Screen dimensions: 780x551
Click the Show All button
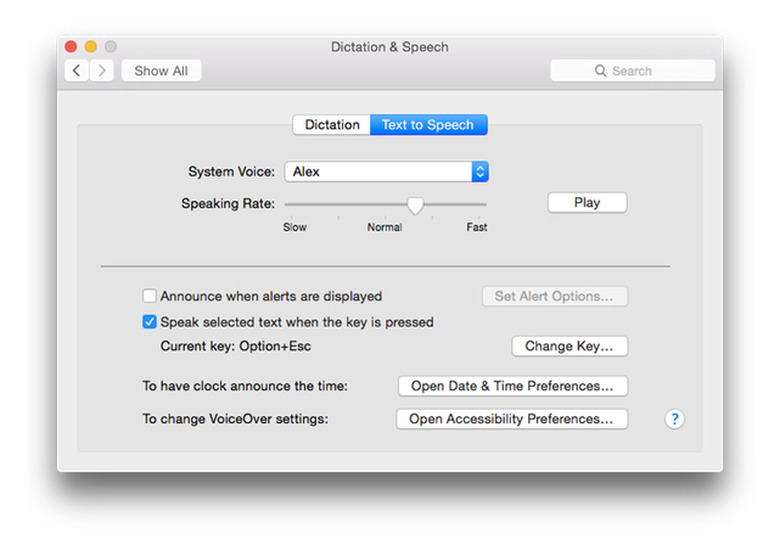(161, 71)
